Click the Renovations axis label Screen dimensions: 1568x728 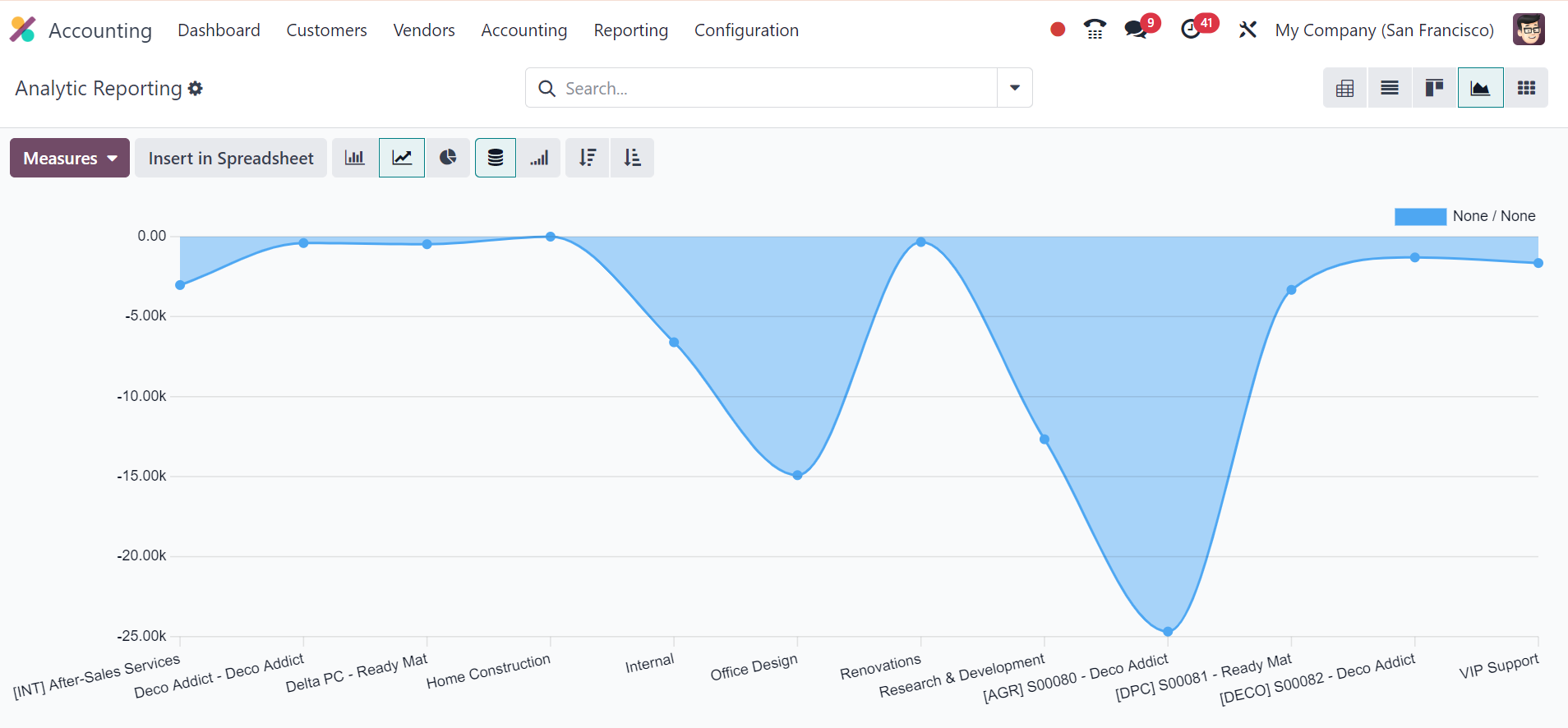[881, 667]
